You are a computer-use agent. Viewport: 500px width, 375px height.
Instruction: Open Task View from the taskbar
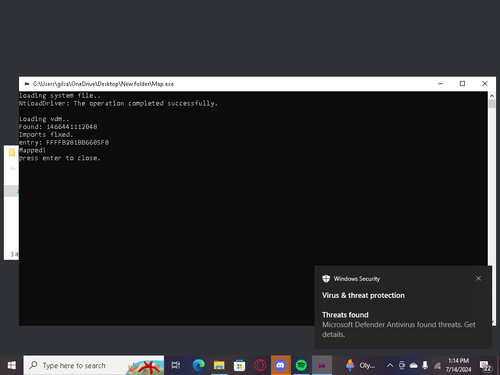(176, 365)
